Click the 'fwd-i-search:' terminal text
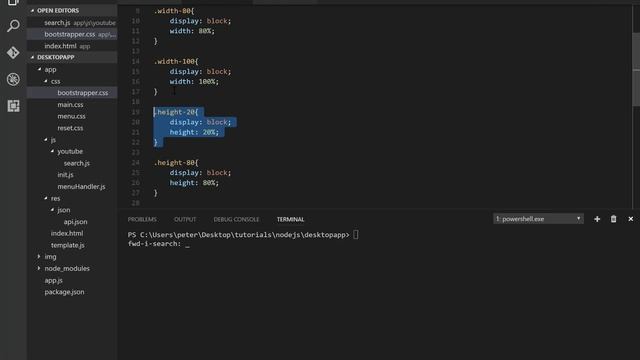The image size is (640, 360). (154, 244)
